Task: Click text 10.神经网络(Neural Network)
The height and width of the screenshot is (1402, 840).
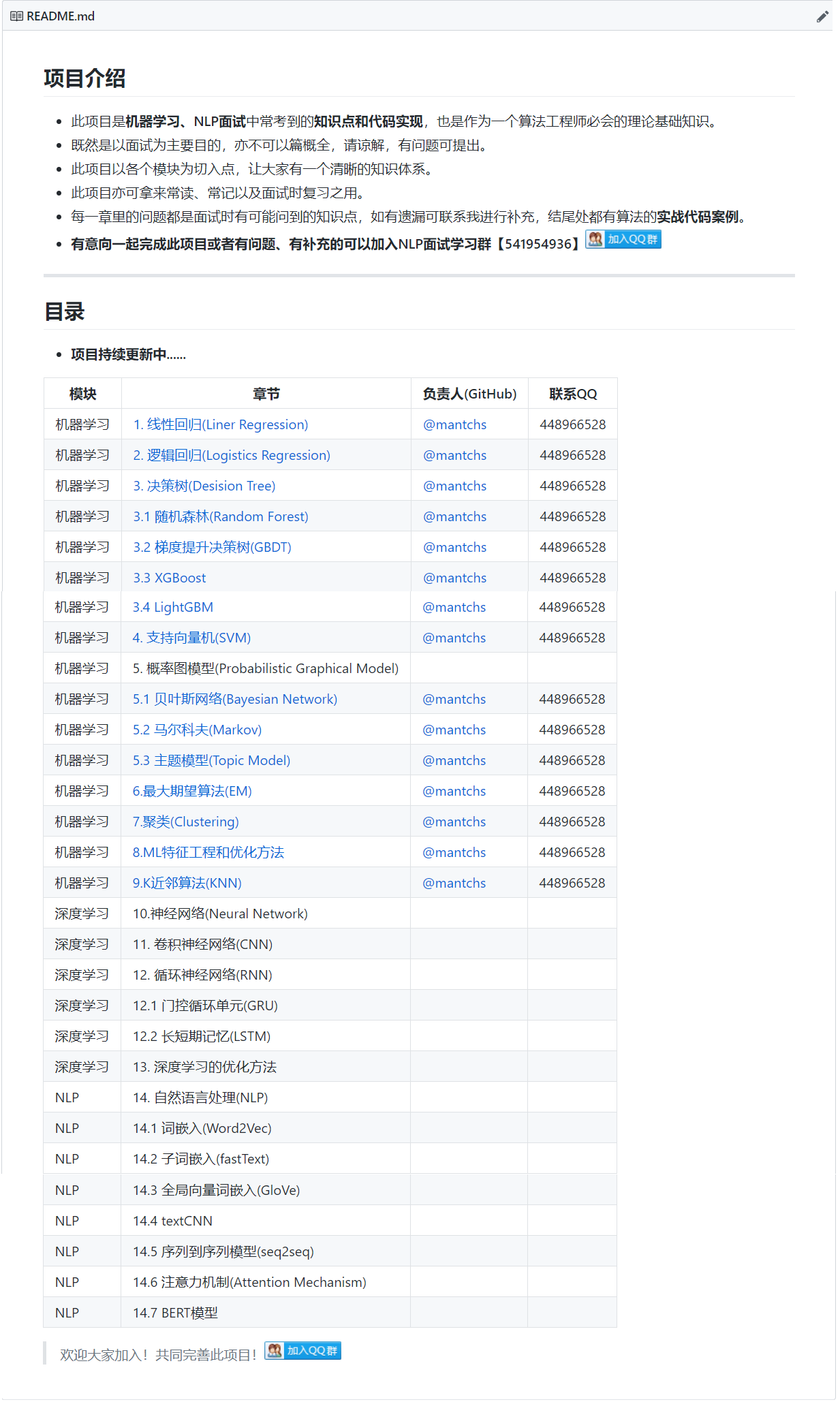Action: point(220,914)
